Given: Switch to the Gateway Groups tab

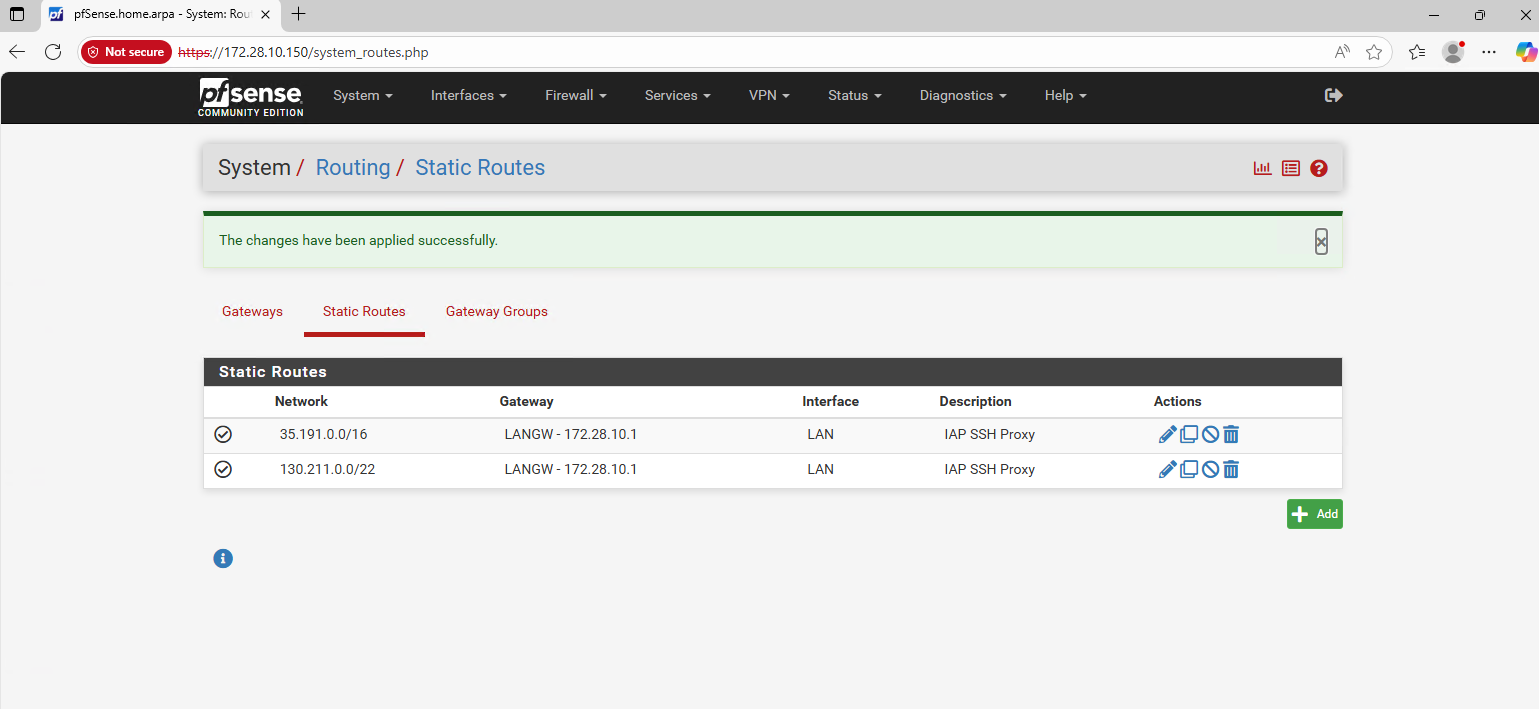Looking at the screenshot, I should (496, 312).
